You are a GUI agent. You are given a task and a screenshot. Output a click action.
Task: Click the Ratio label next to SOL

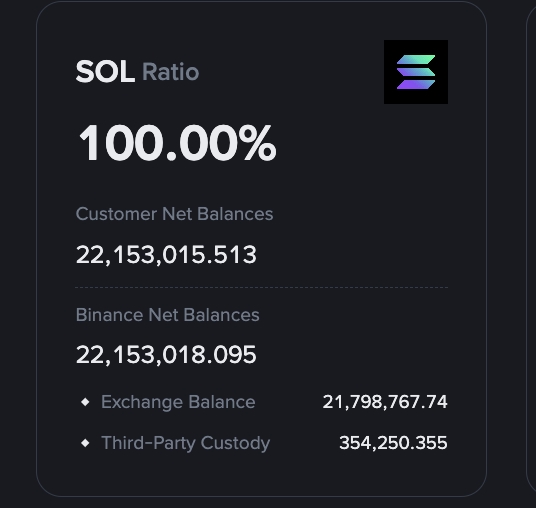[170, 72]
